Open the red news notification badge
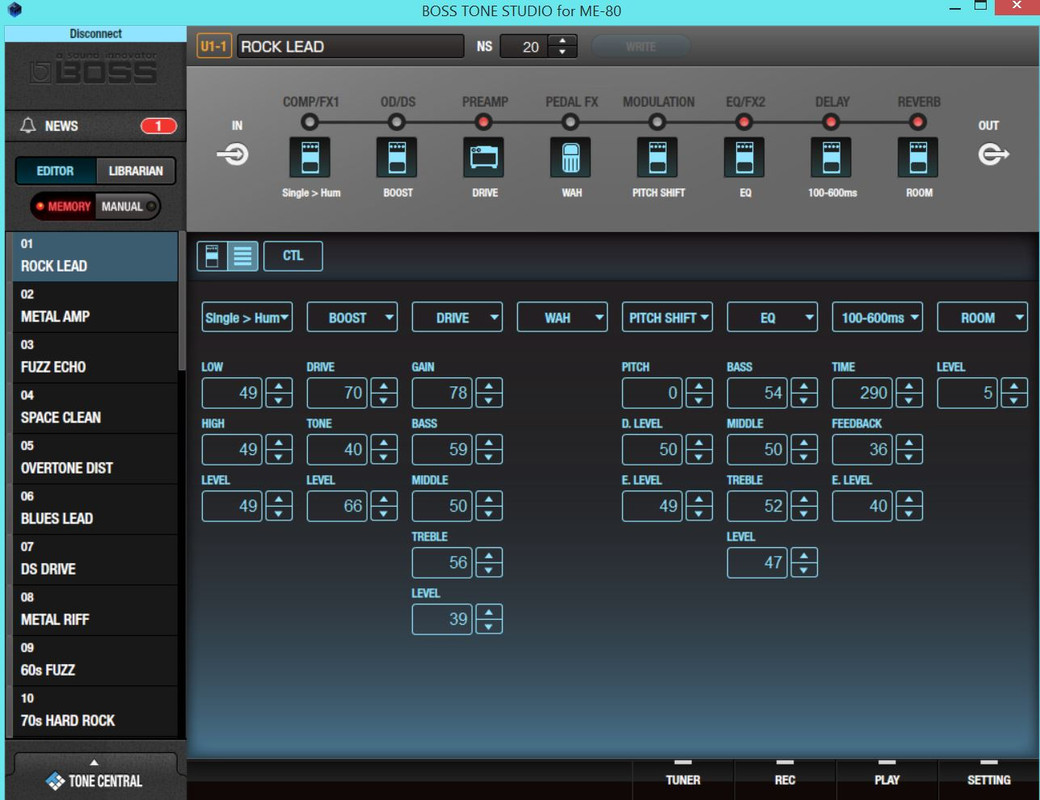Viewport: 1040px width, 800px height. pos(159,126)
